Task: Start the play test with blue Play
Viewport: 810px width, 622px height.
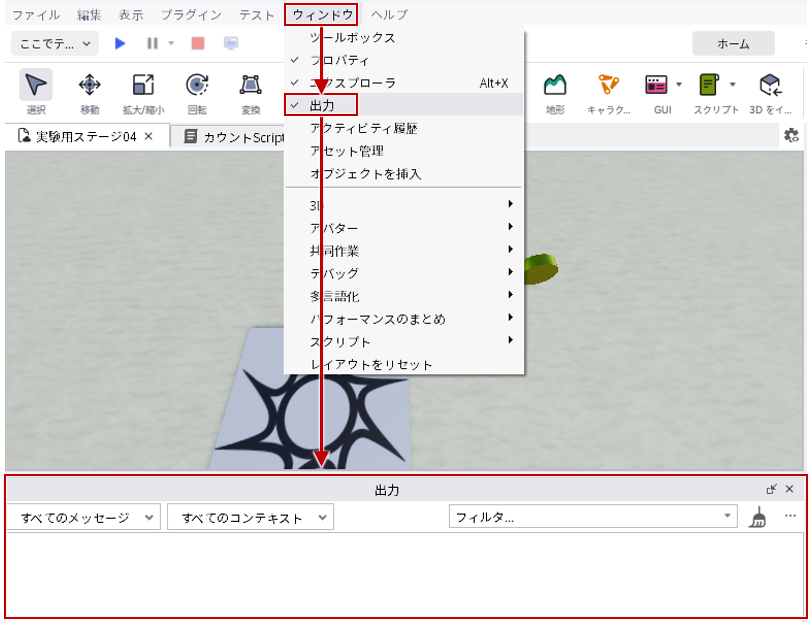Action: (120, 43)
